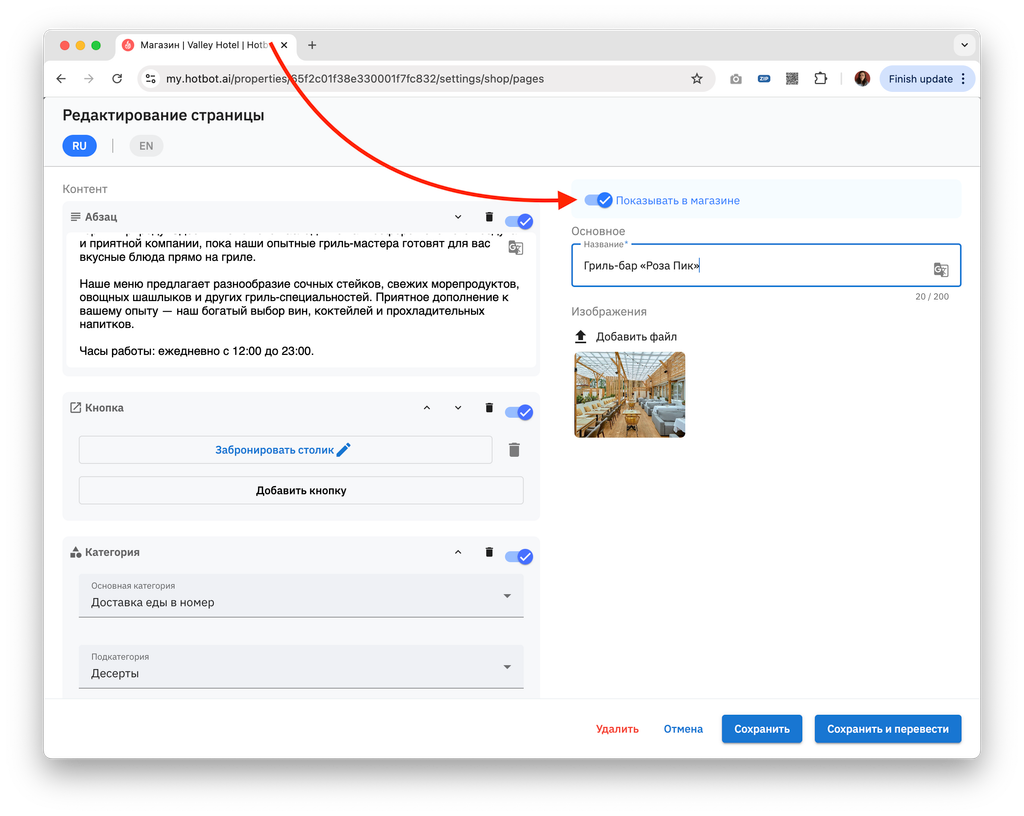1024x816 pixels.
Task: Click Забронировать столик button
Action: [x=285, y=450]
